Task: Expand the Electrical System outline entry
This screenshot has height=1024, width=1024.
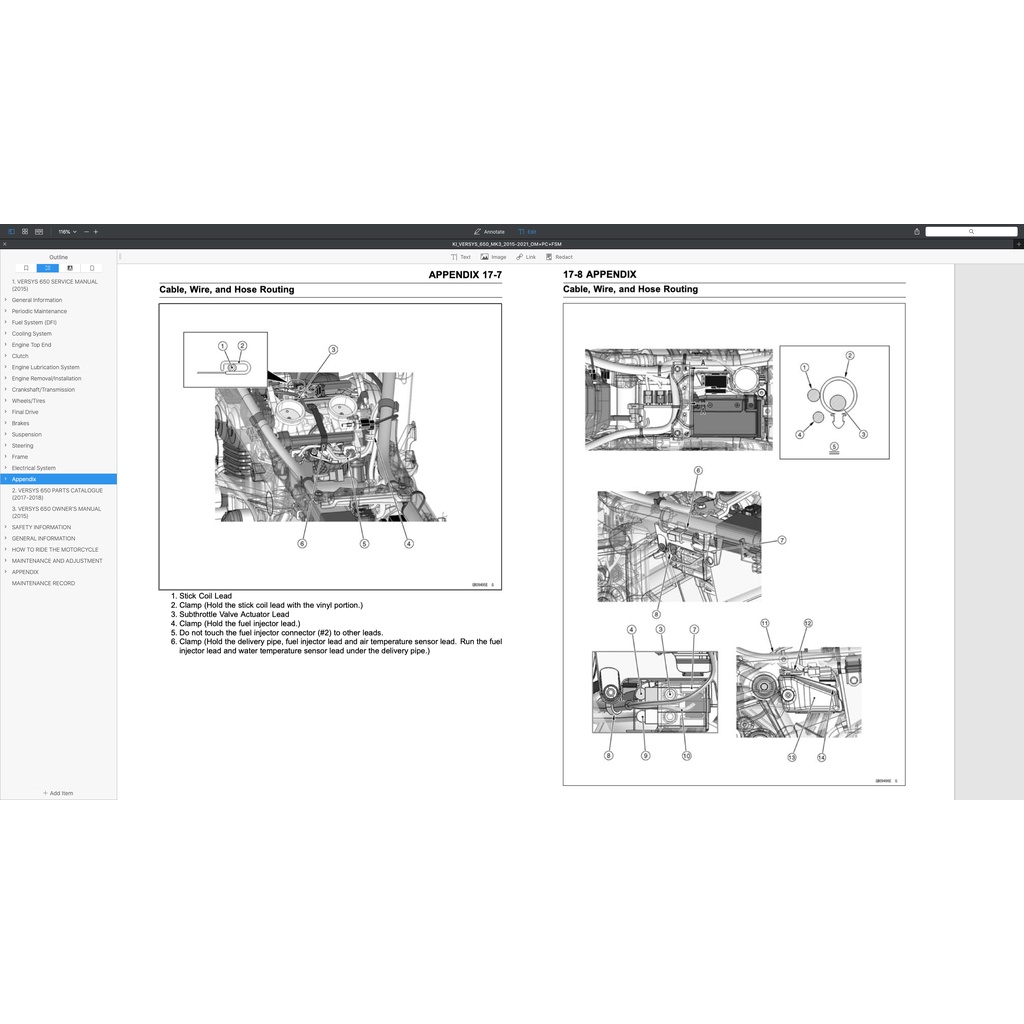Action: point(6,468)
